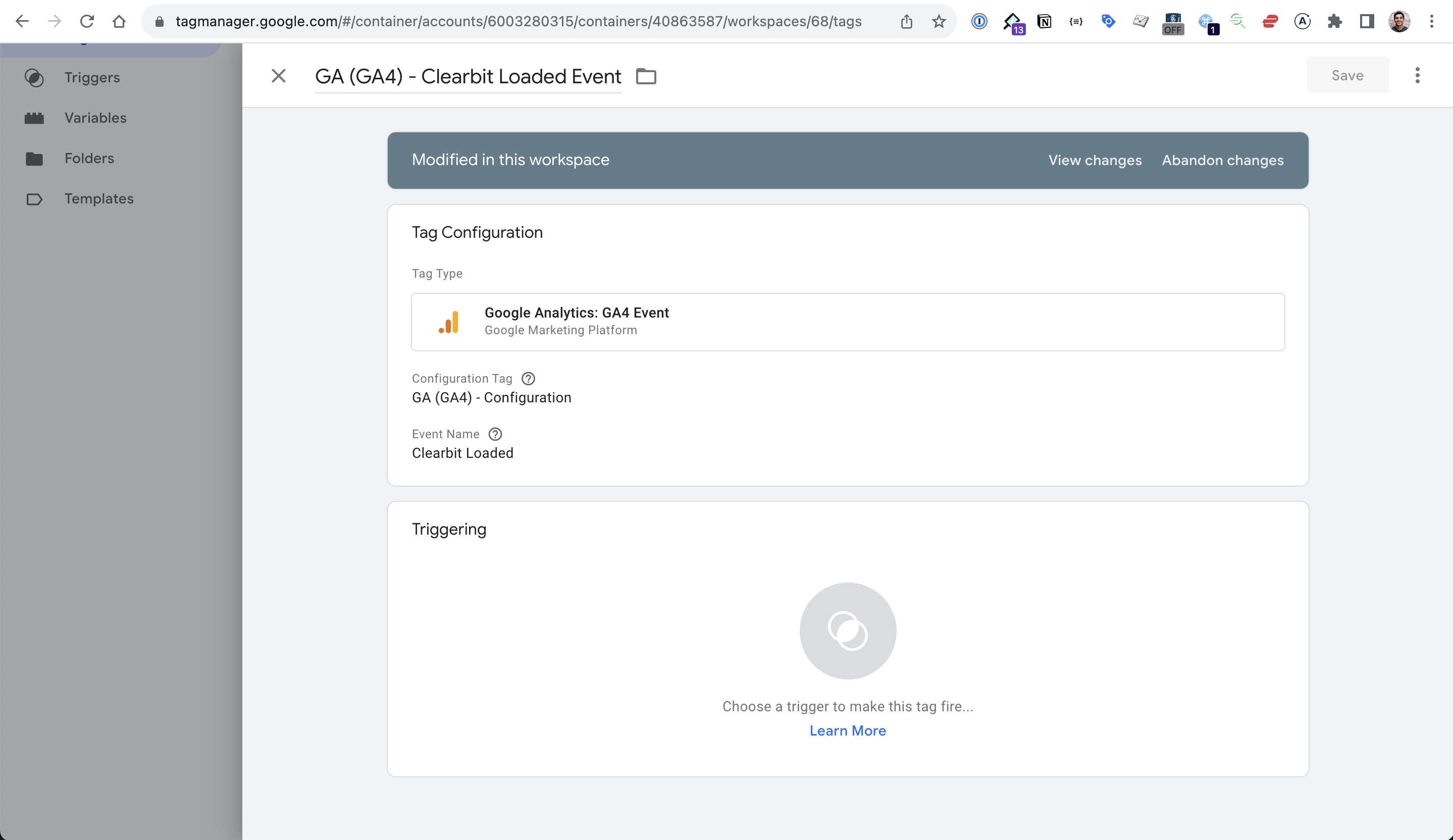1453x840 pixels.
Task: Click the address bar URL
Action: coord(518,21)
